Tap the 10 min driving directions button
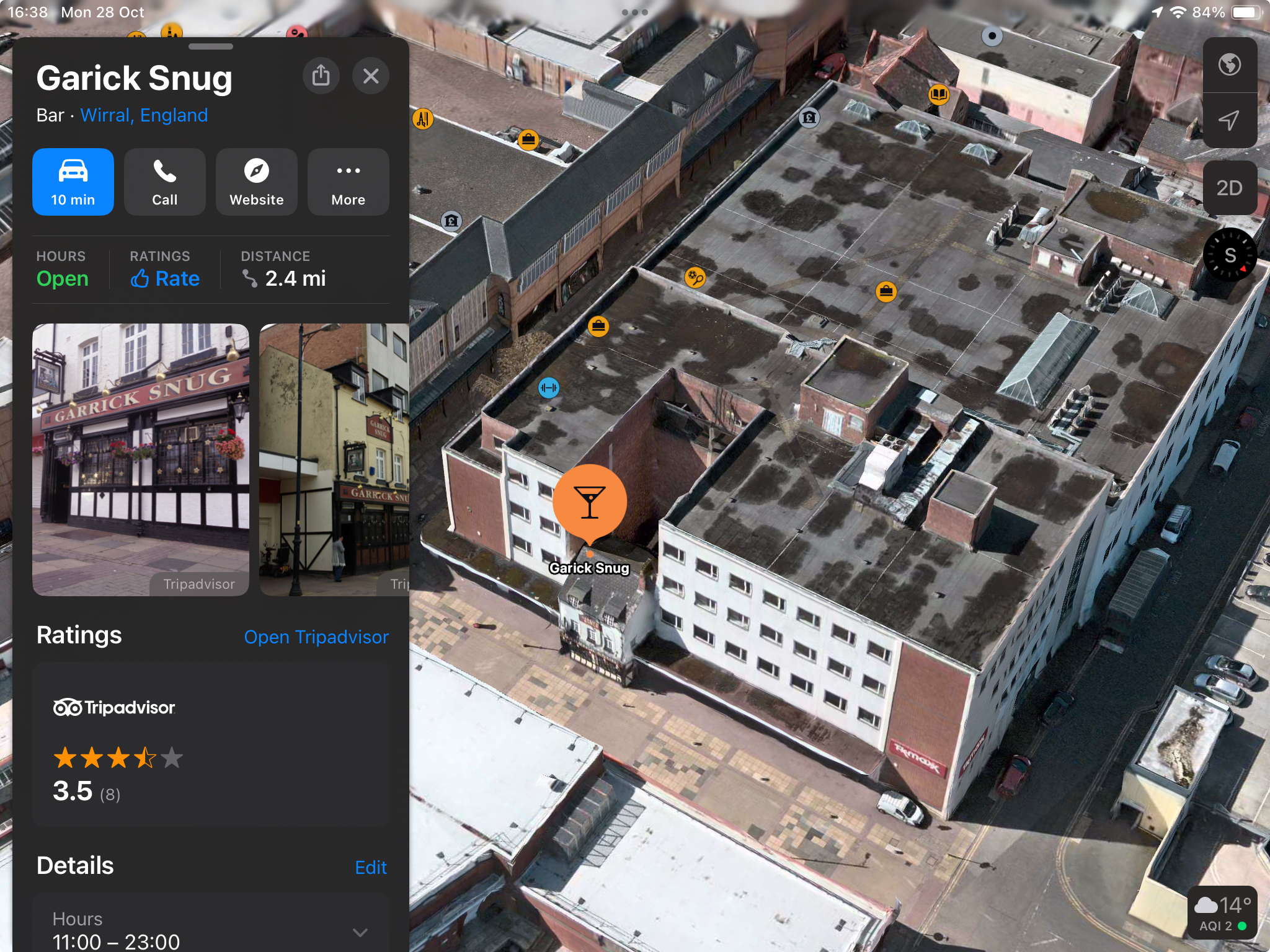 (x=73, y=182)
